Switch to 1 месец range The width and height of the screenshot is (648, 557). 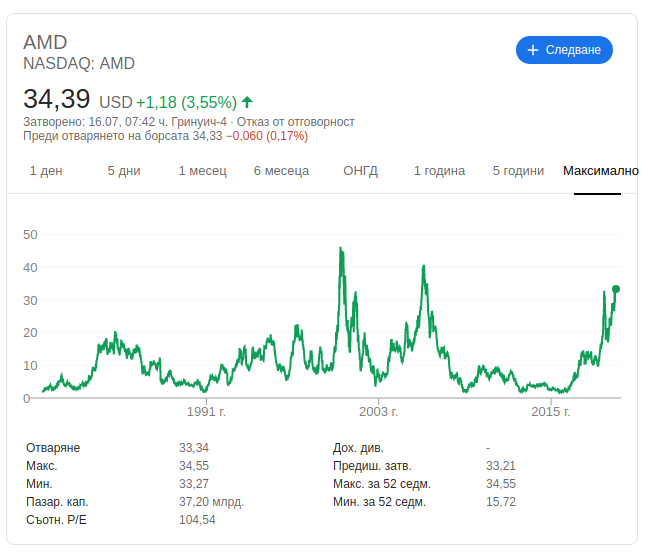202,171
